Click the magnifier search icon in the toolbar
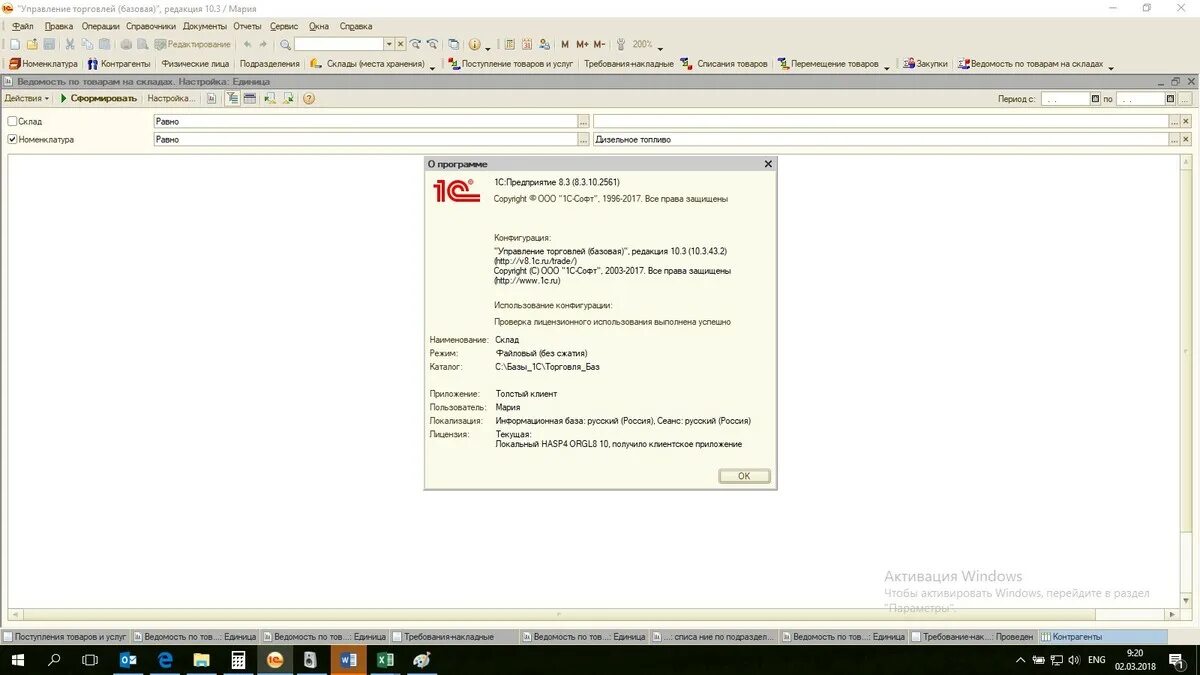This screenshot has width=1200, height=675. point(286,44)
